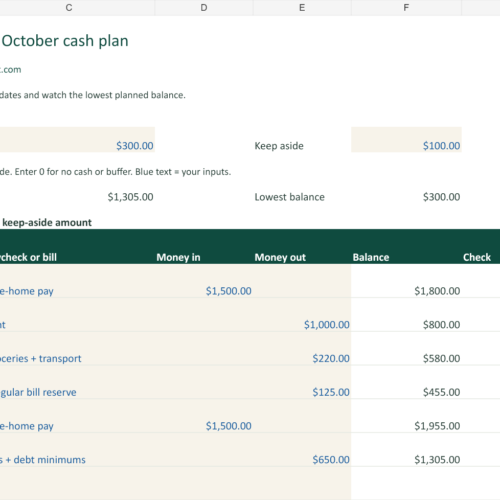This screenshot has height=500, width=500.
Task: Click the debt minimums row label
Action: [43, 460]
